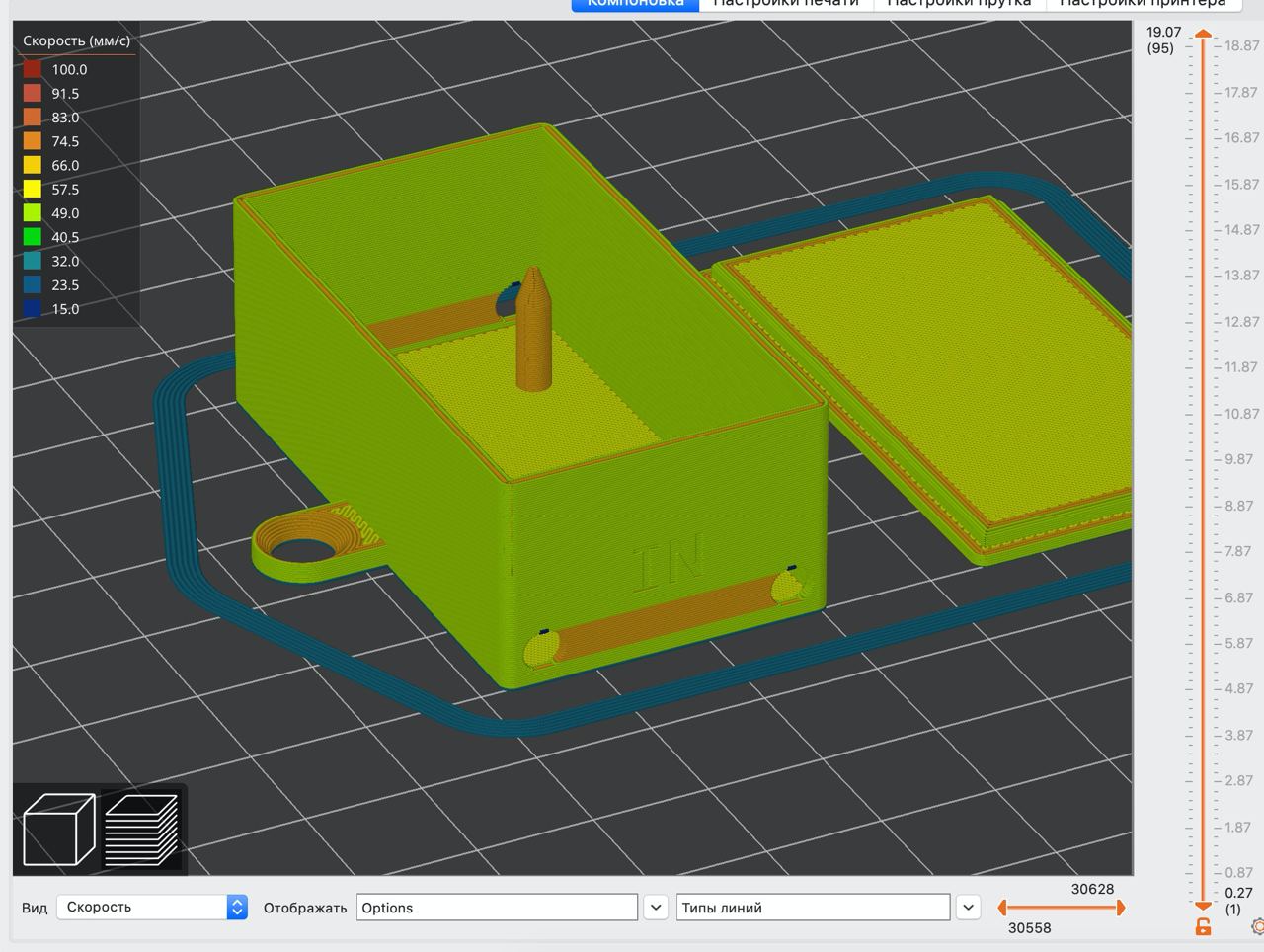
Task: Click the 66.0 speed color swatch
Action: click(33, 165)
